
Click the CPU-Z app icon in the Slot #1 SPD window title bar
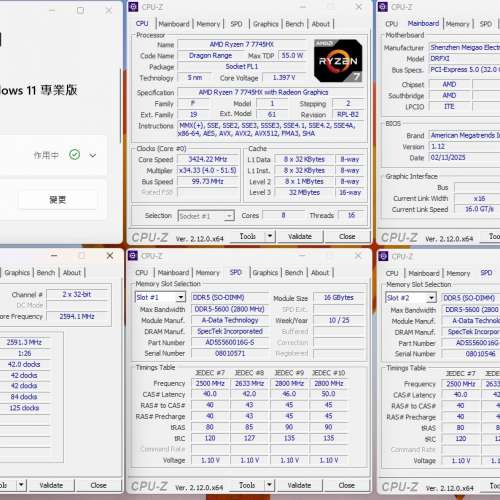(x=133, y=256)
